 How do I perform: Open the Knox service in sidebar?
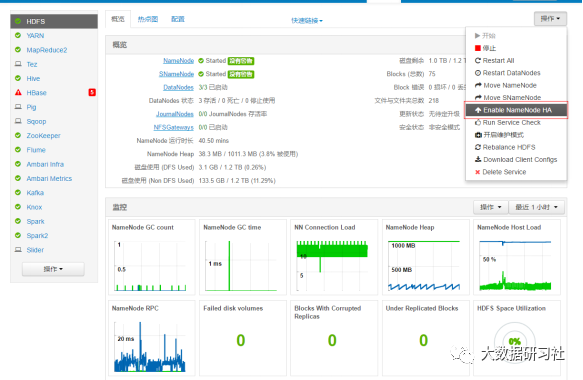pos(34,207)
